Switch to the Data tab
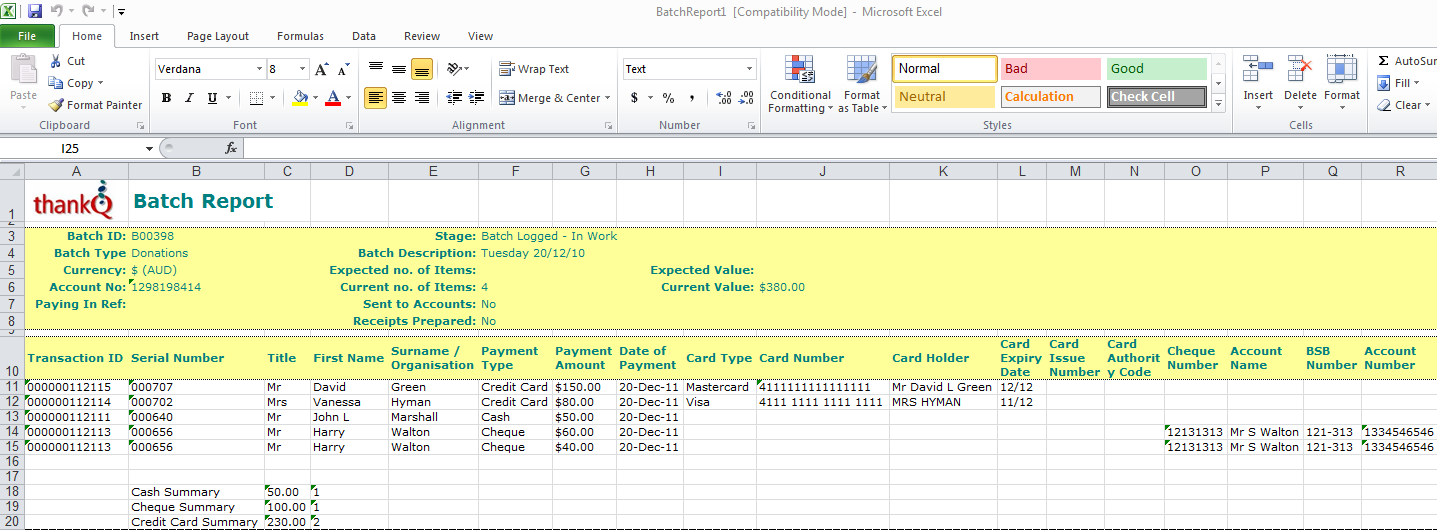The width and height of the screenshot is (1437, 530). coord(364,36)
